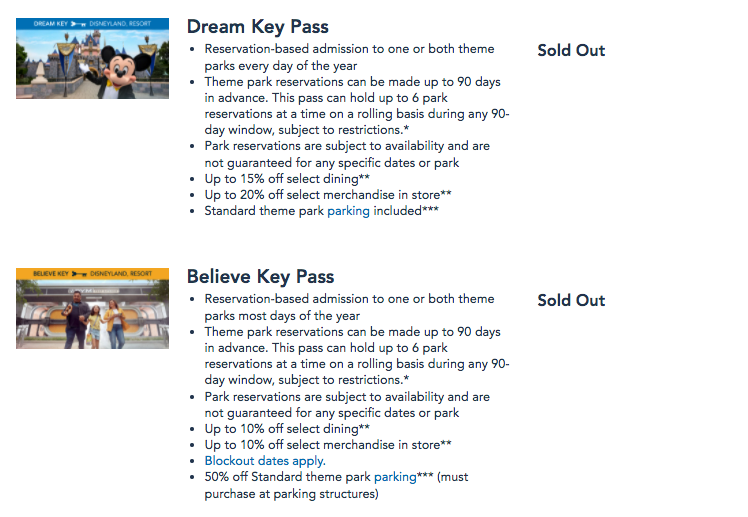748x517 pixels.
Task: Open the Blockout dates apply link
Action: (265, 461)
